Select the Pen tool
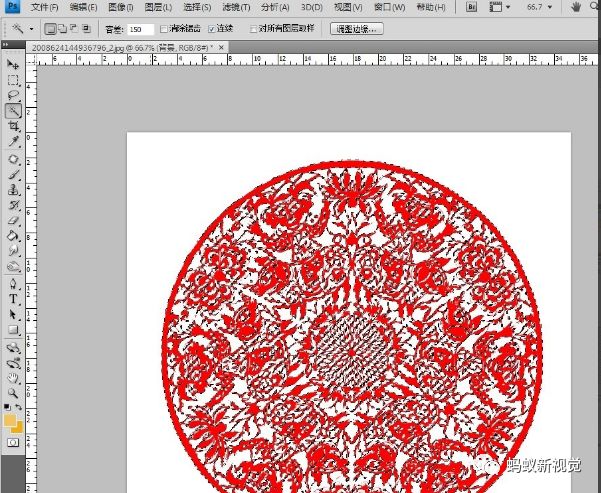Viewport: 601px width, 493px height. 13,284
